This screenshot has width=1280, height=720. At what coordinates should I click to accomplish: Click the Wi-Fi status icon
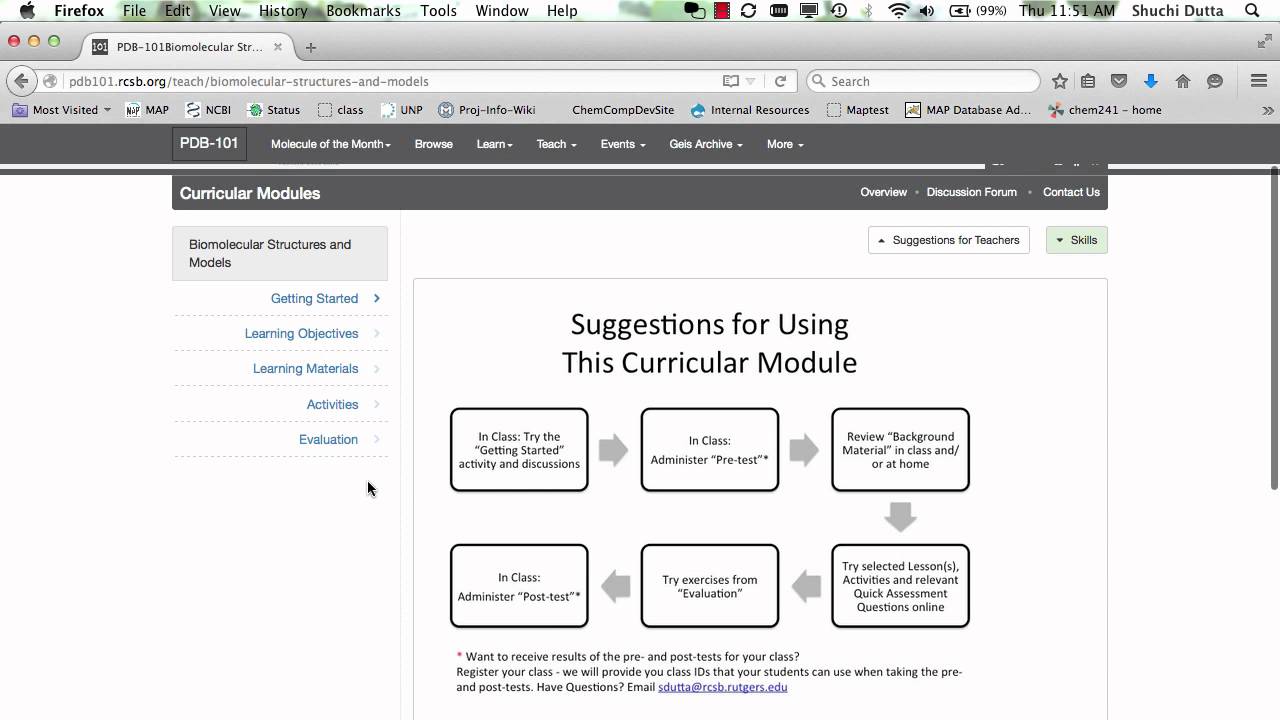(898, 11)
